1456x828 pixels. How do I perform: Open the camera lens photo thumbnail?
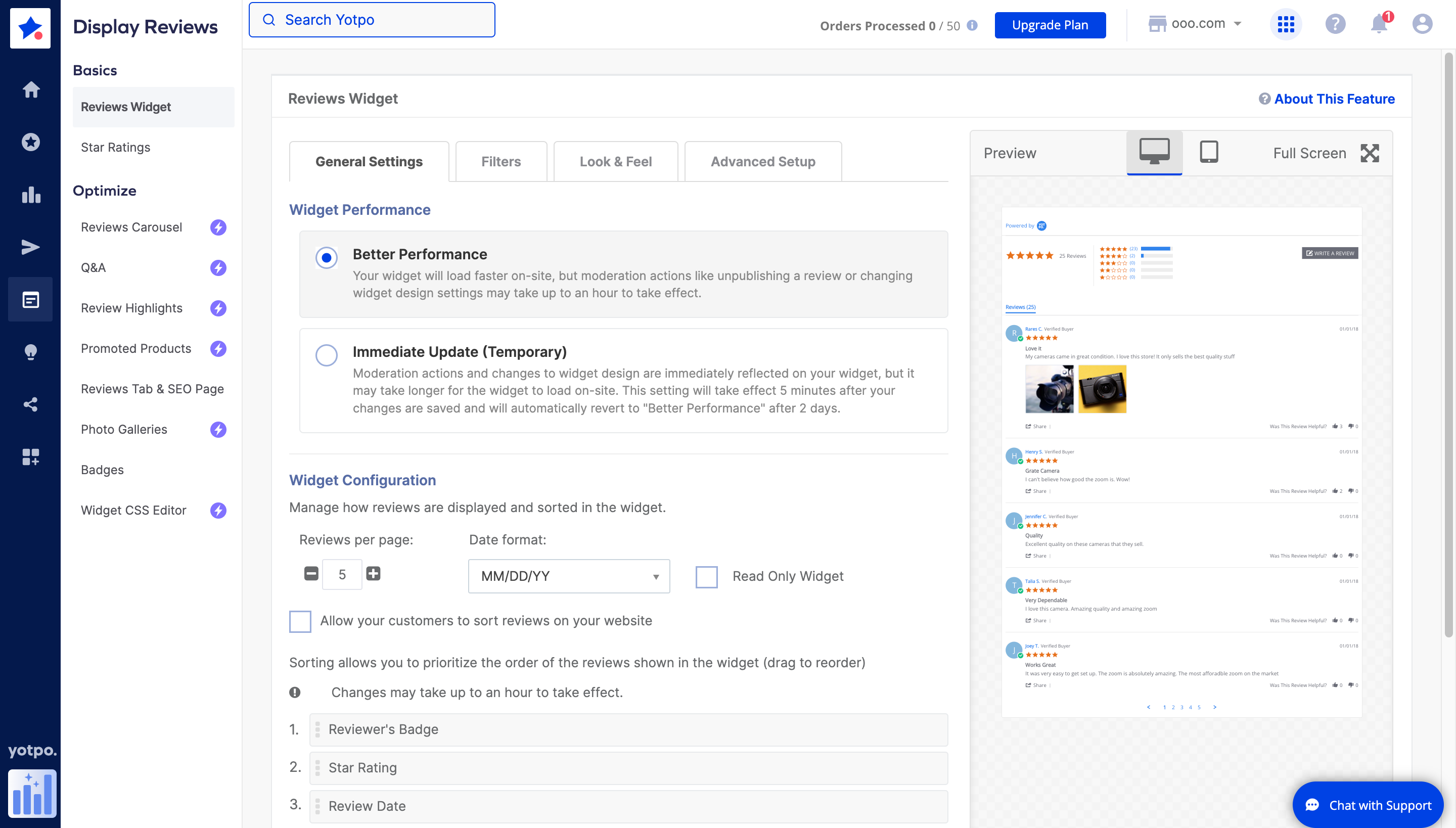[x=1050, y=389]
